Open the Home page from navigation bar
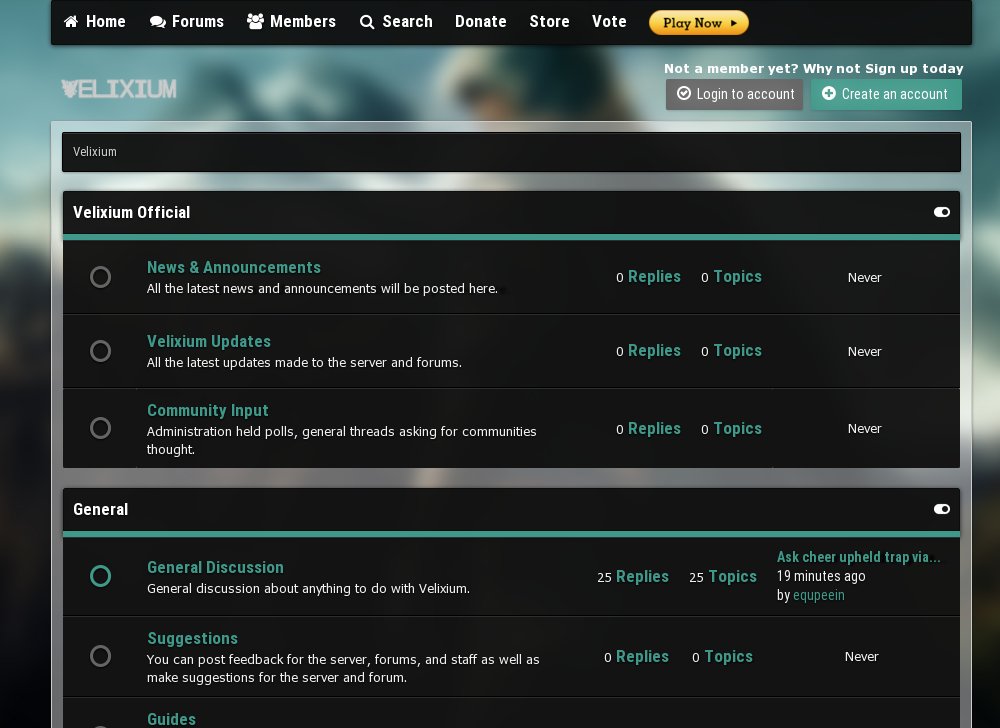 coord(95,21)
